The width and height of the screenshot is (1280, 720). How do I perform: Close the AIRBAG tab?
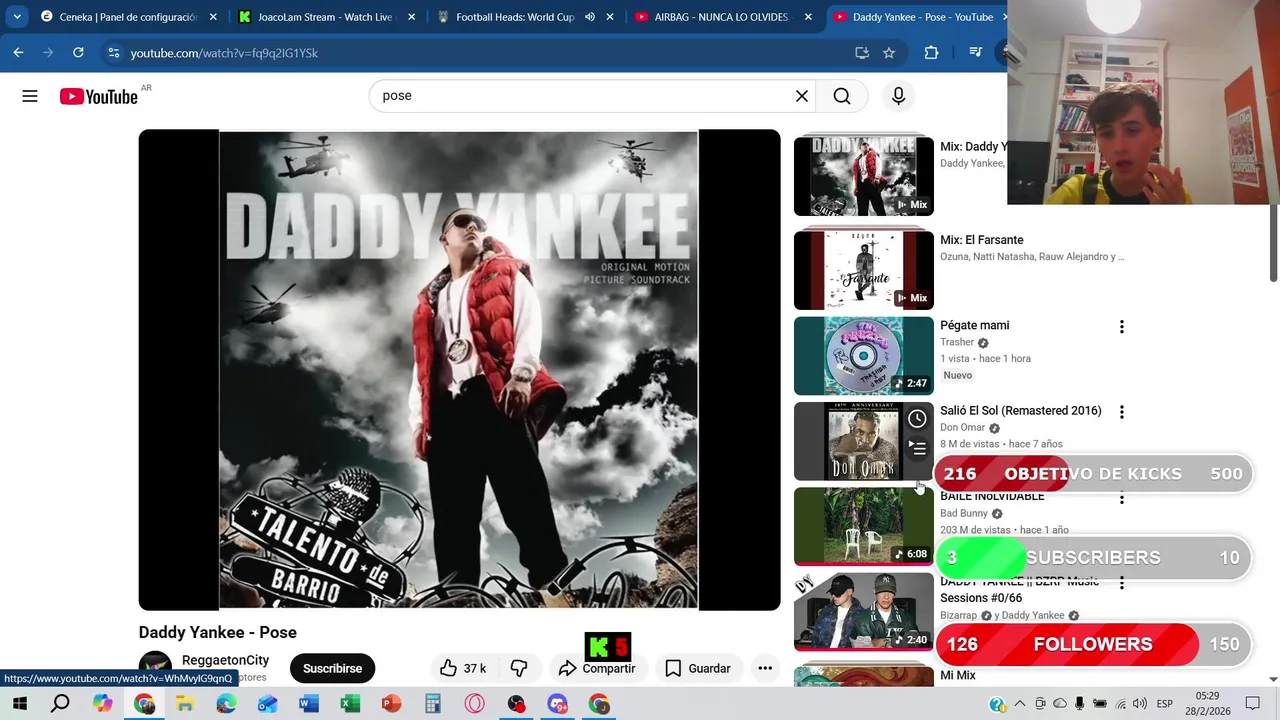pos(808,17)
